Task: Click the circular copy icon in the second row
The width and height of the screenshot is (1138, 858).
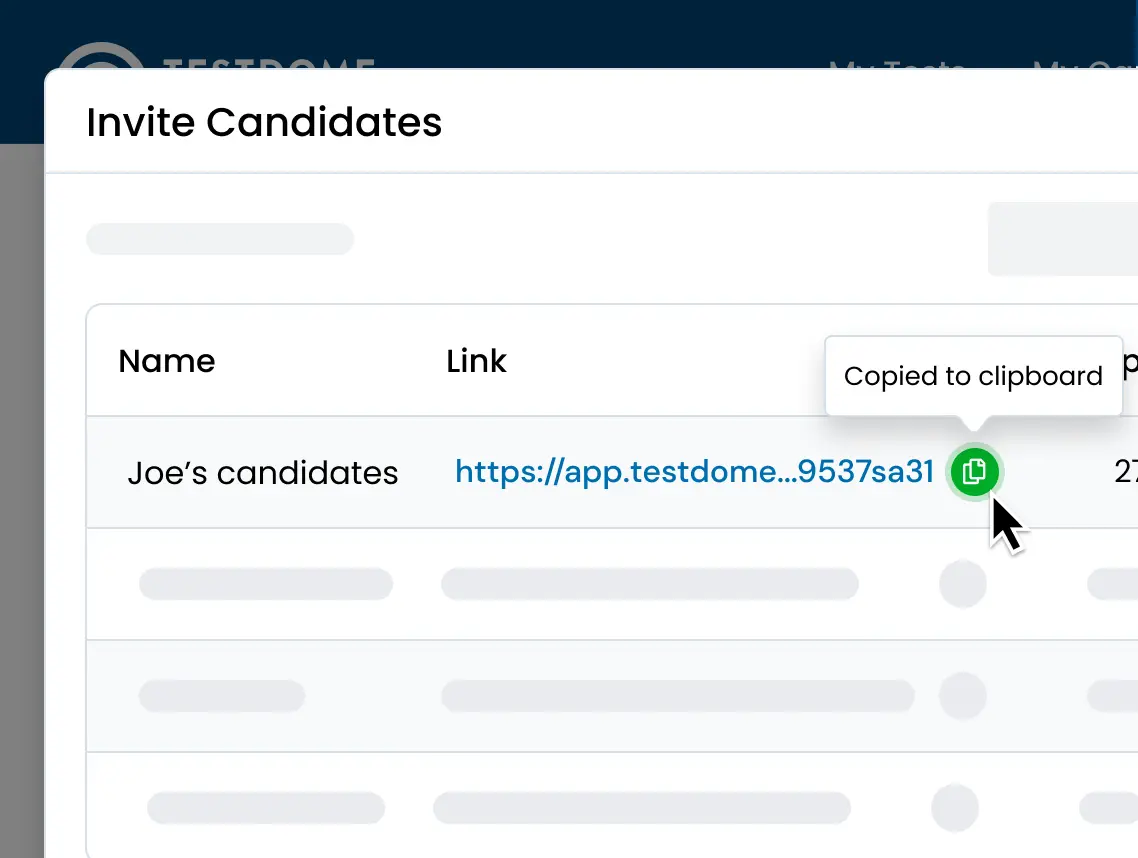Action: click(963, 584)
